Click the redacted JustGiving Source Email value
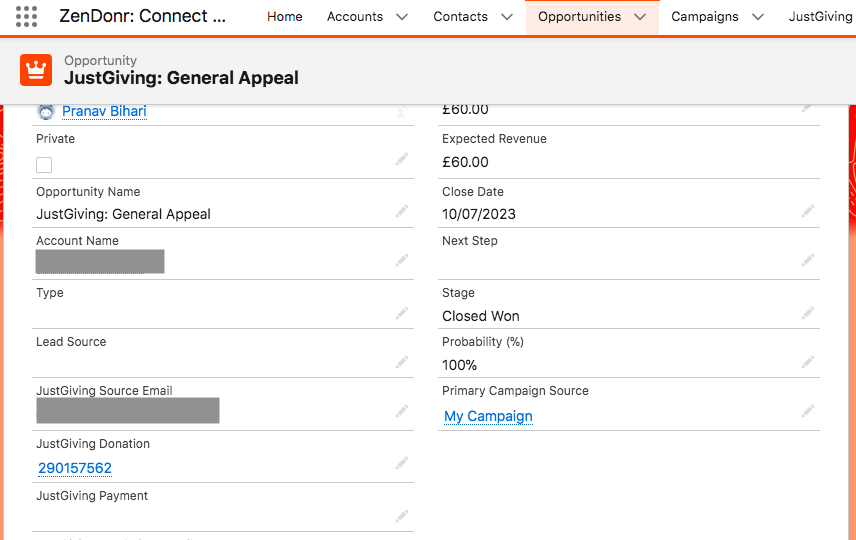The width and height of the screenshot is (856, 540). click(128, 411)
